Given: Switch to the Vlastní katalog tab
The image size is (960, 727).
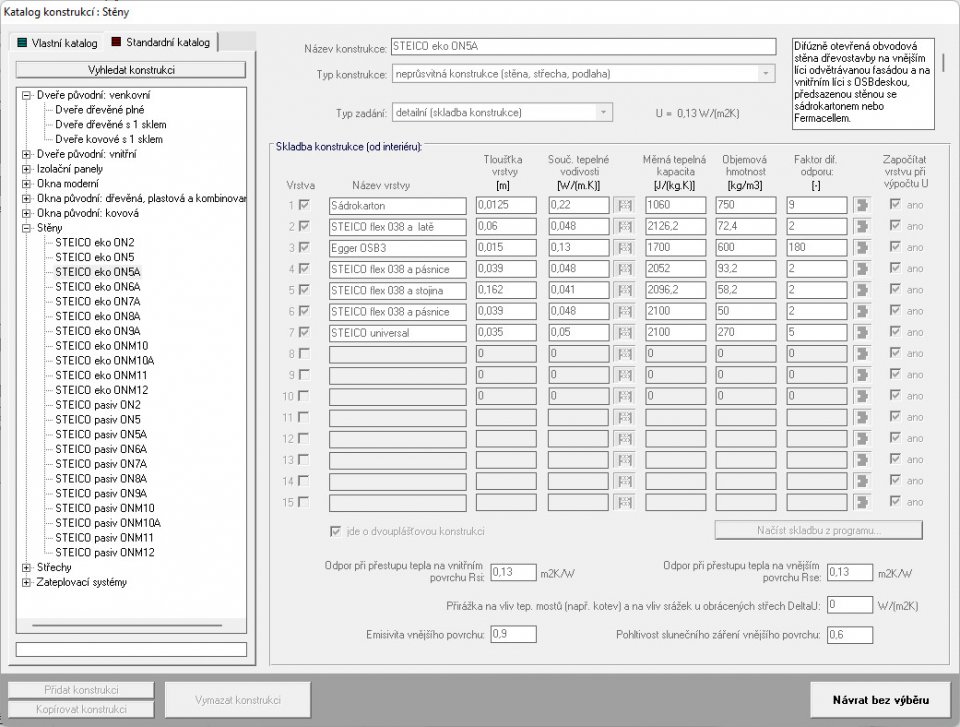Looking at the screenshot, I should pyautogui.click(x=58, y=43).
